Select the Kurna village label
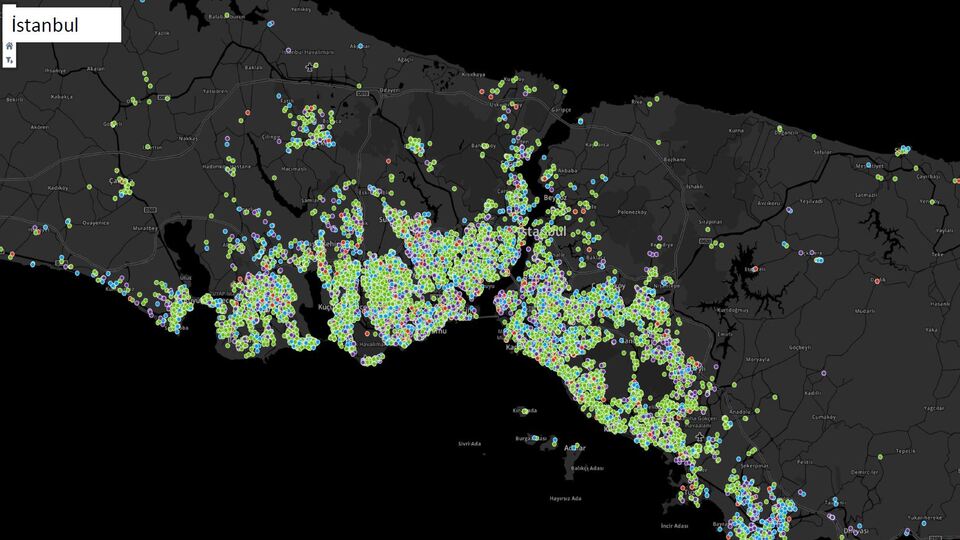Screen dimensions: 960x540 coord(734,130)
